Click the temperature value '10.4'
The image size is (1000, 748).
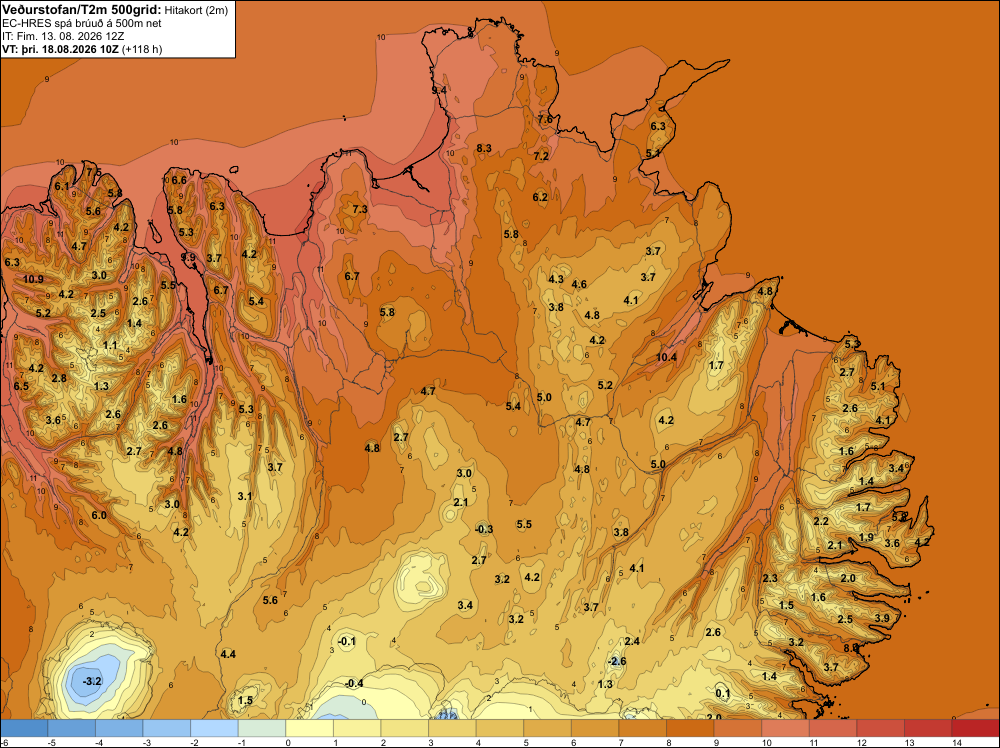pos(666,357)
